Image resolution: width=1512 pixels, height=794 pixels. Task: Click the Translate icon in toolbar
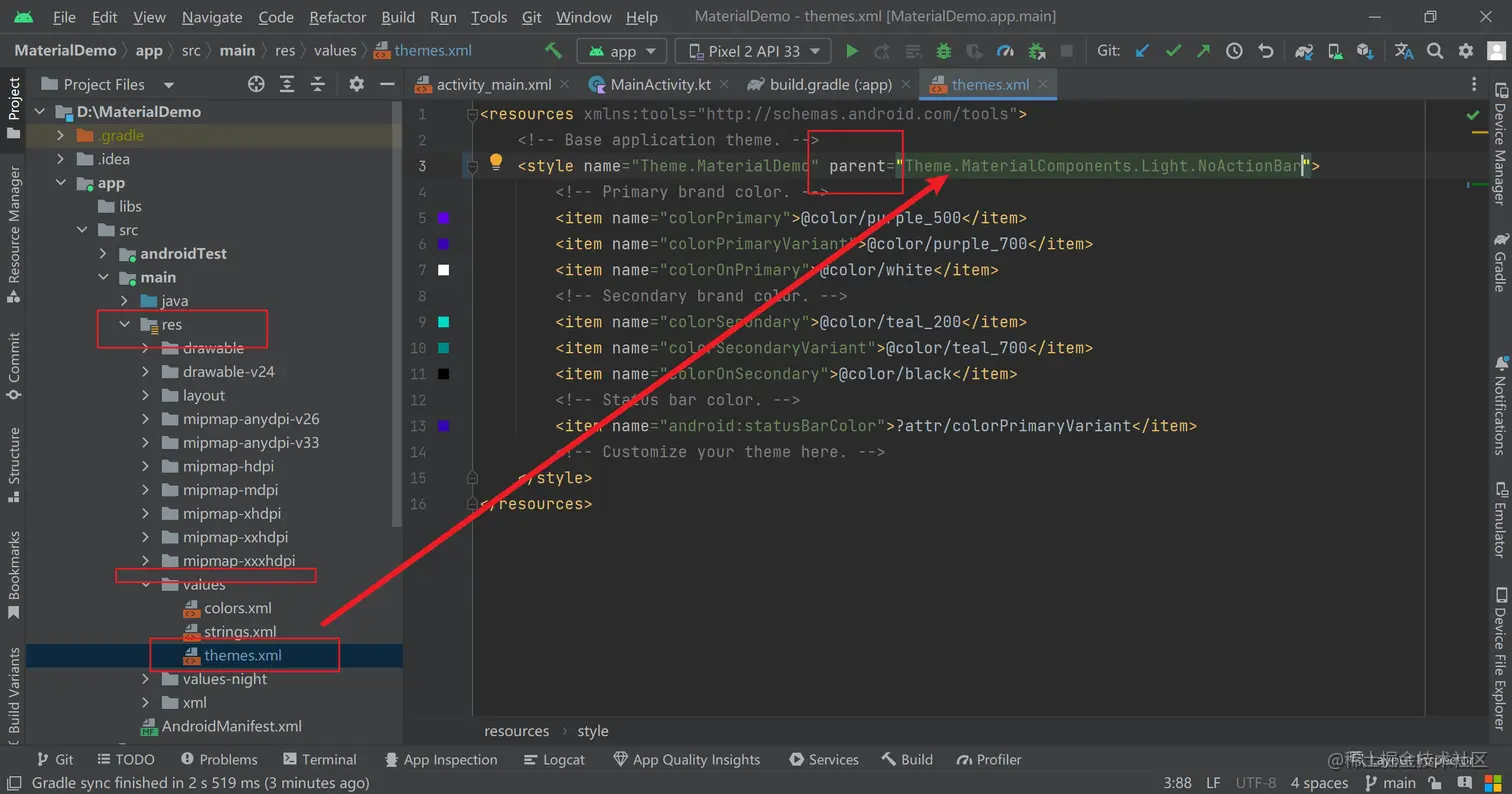[1404, 50]
